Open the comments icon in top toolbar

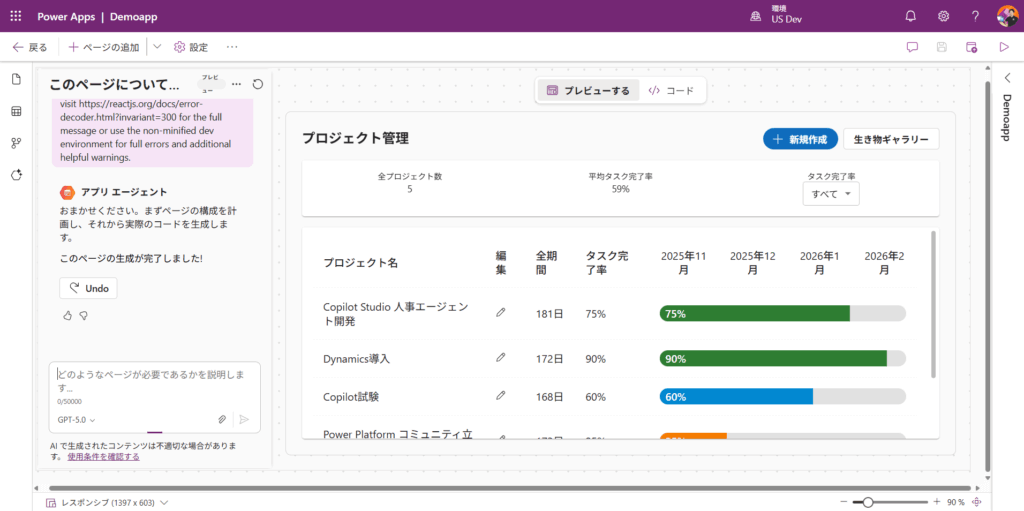click(x=912, y=47)
